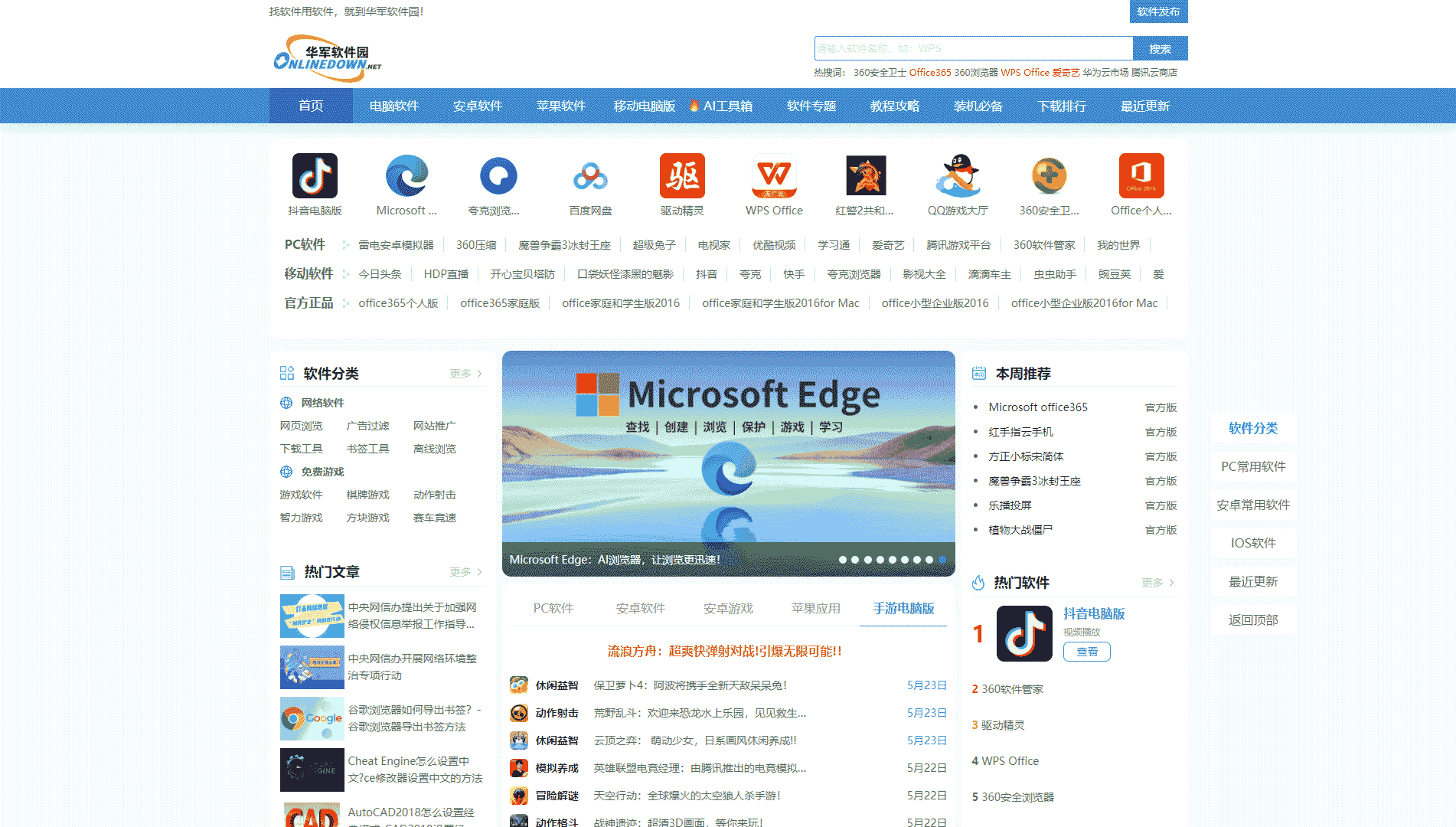Open the 网页浏览 category link
The width and height of the screenshot is (1456, 827).
302,426
